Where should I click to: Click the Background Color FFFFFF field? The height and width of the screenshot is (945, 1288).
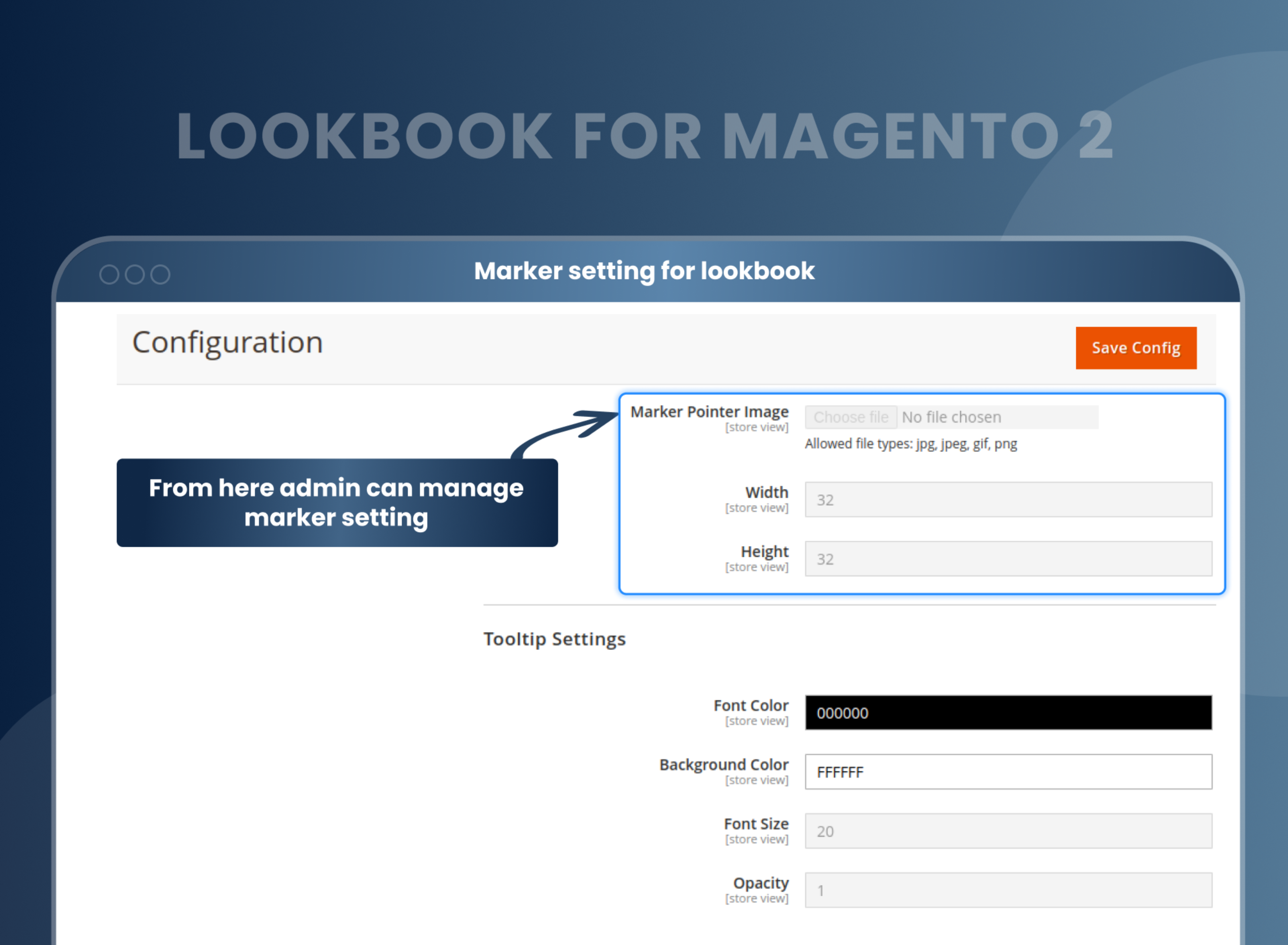point(1008,772)
